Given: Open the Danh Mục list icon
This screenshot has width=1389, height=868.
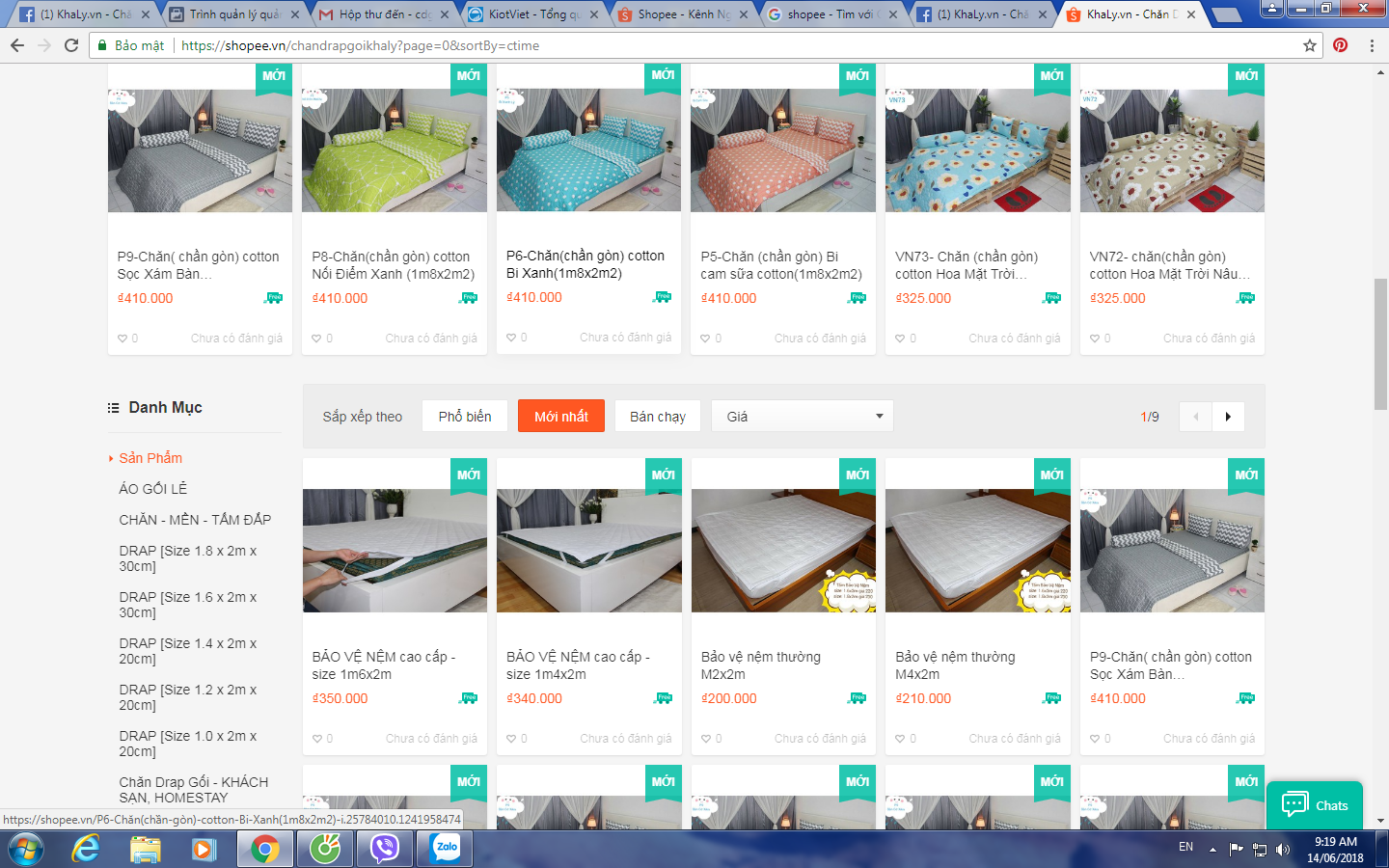Looking at the screenshot, I should 113,408.
